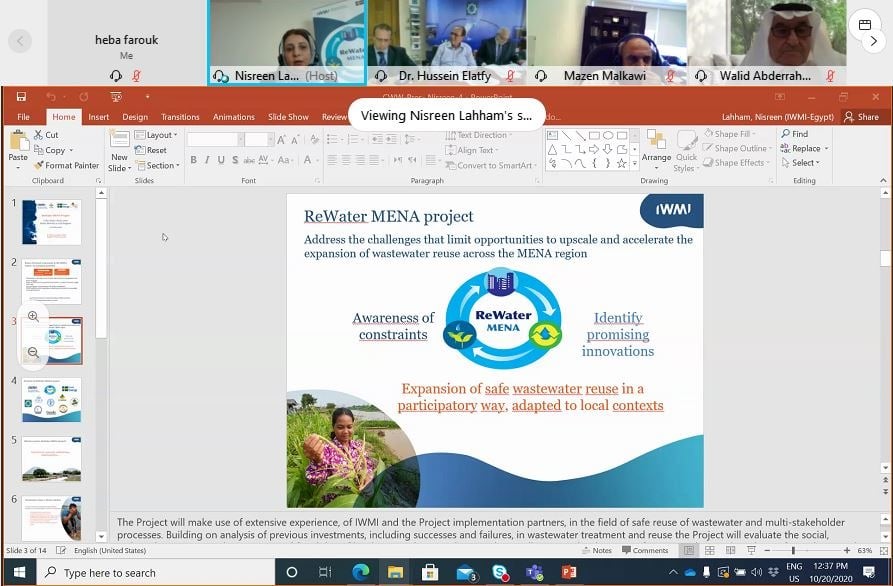Show the next participants with right arrow
Image resolution: width=893 pixels, height=586 pixels.
coord(874,41)
